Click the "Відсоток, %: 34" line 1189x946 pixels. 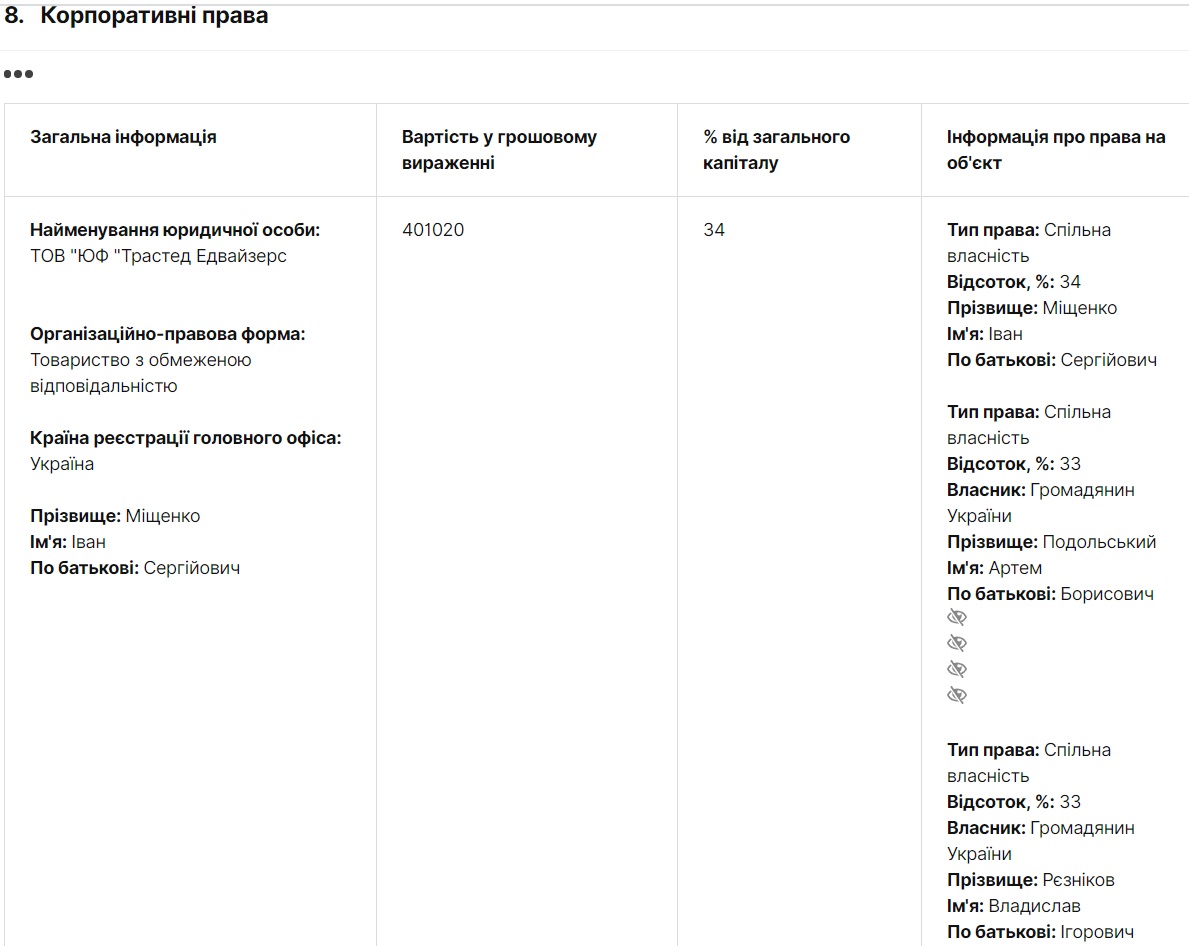click(x=1014, y=282)
